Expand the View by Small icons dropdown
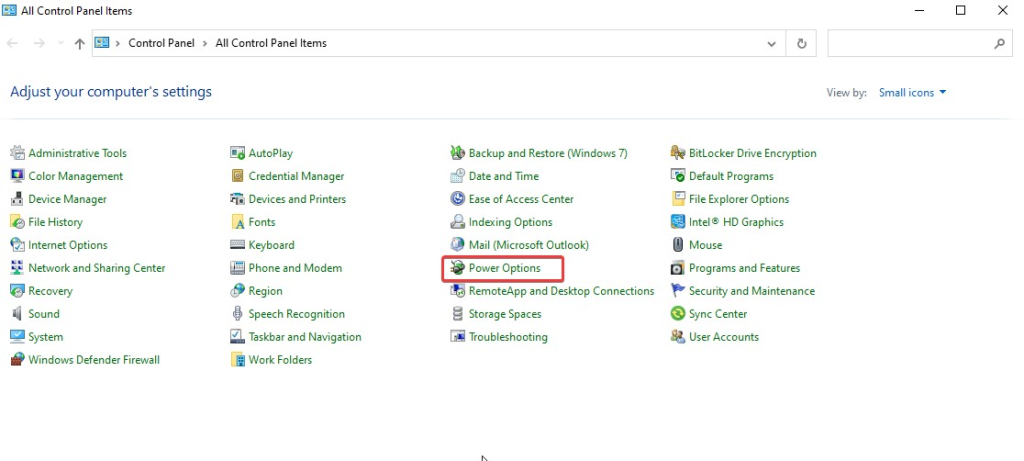This screenshot has width=1024, height=461. (x=912, y=93)
